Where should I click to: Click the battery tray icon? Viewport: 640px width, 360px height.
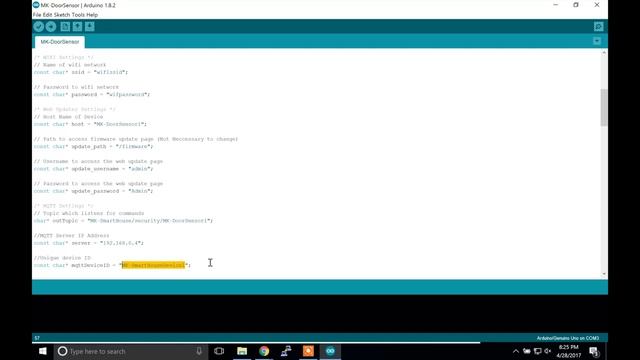527,351
